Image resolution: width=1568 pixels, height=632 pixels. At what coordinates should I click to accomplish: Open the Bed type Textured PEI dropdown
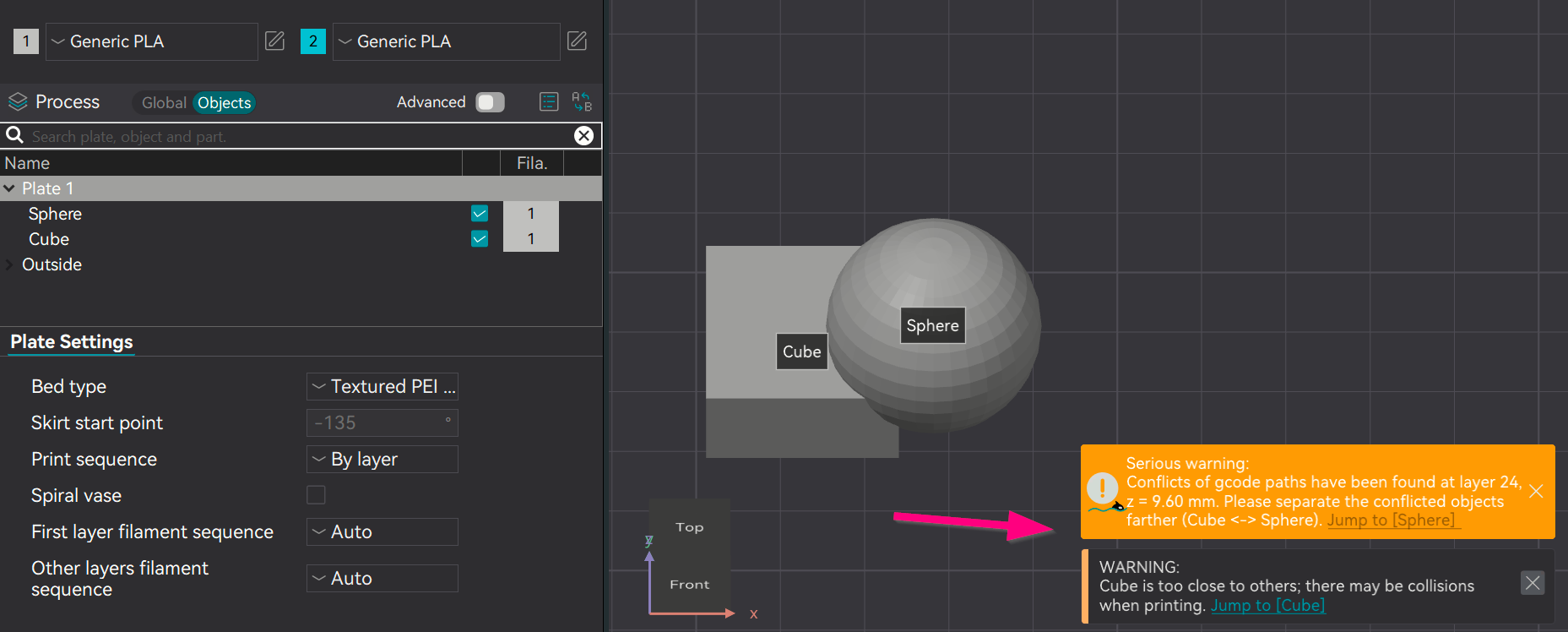tap(383, 386)
